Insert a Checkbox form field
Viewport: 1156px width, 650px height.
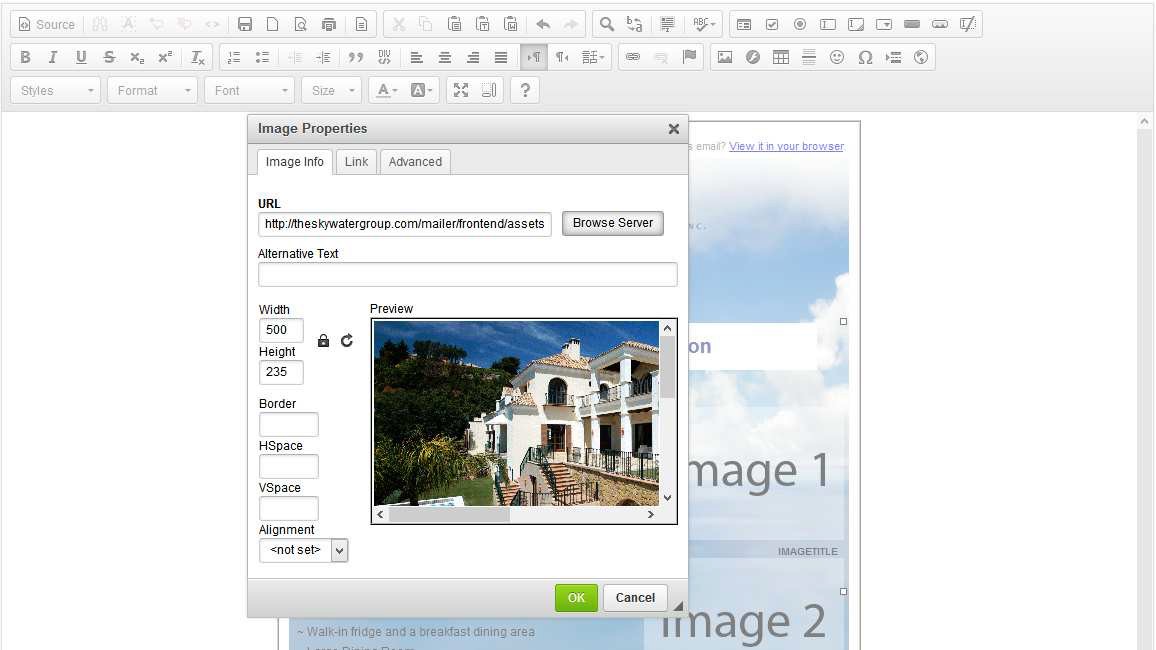[772, 24]
